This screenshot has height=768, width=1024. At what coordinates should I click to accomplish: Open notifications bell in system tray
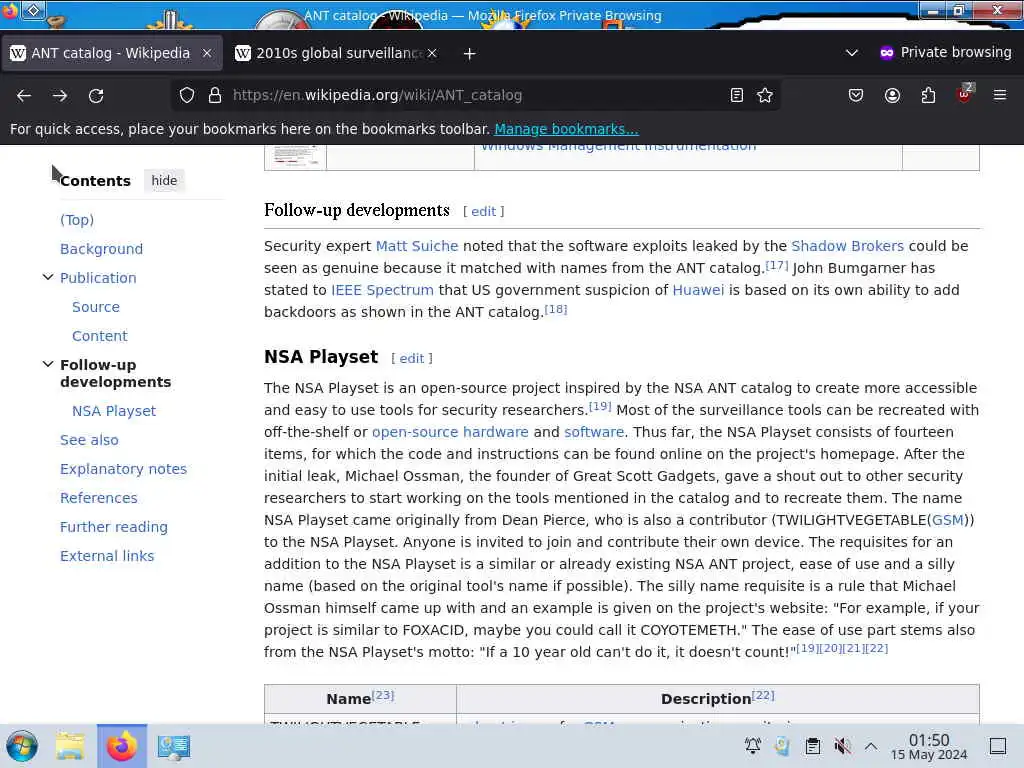(752, 746)
